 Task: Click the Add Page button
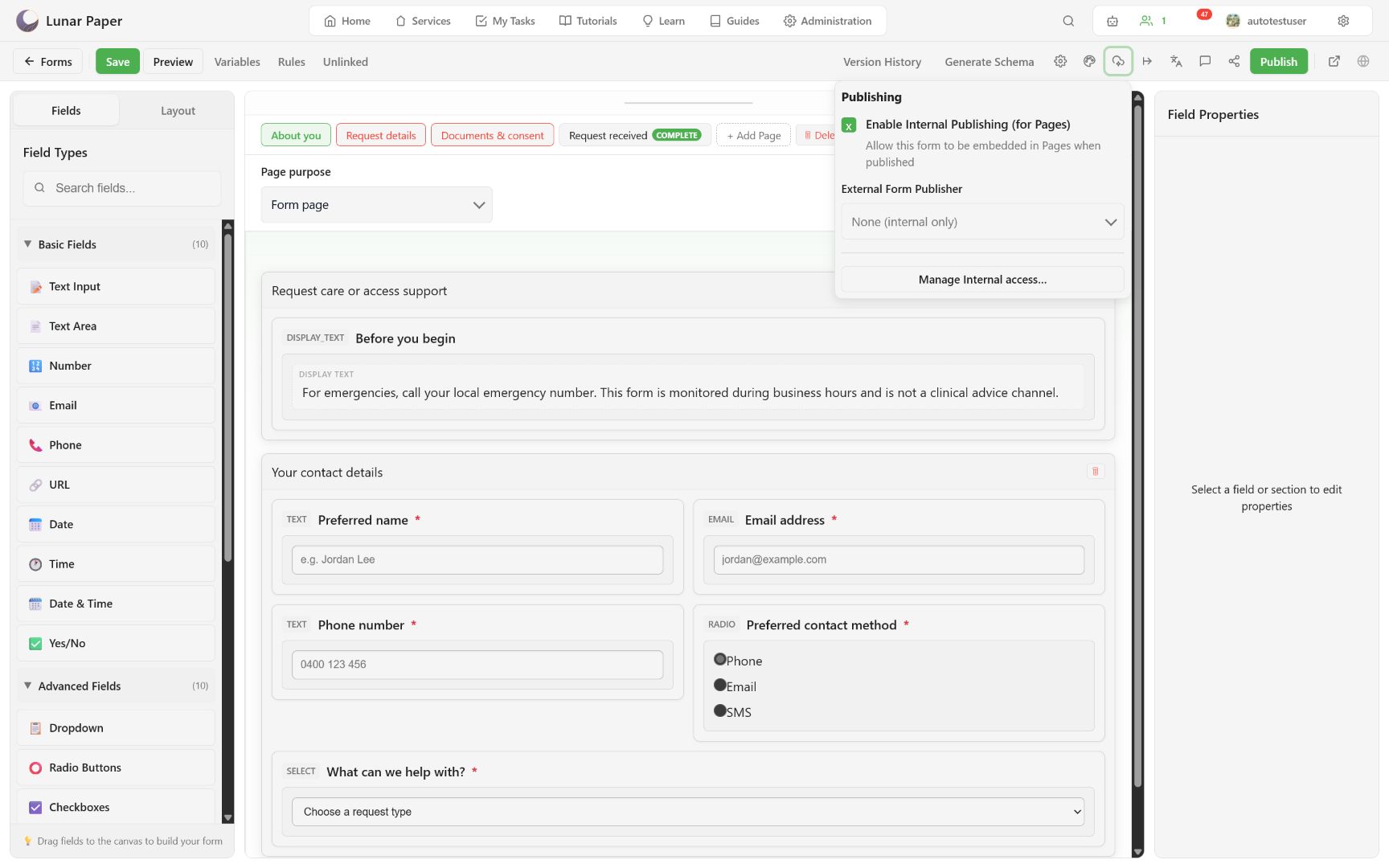pyautogui.click(x=754, y=135)
